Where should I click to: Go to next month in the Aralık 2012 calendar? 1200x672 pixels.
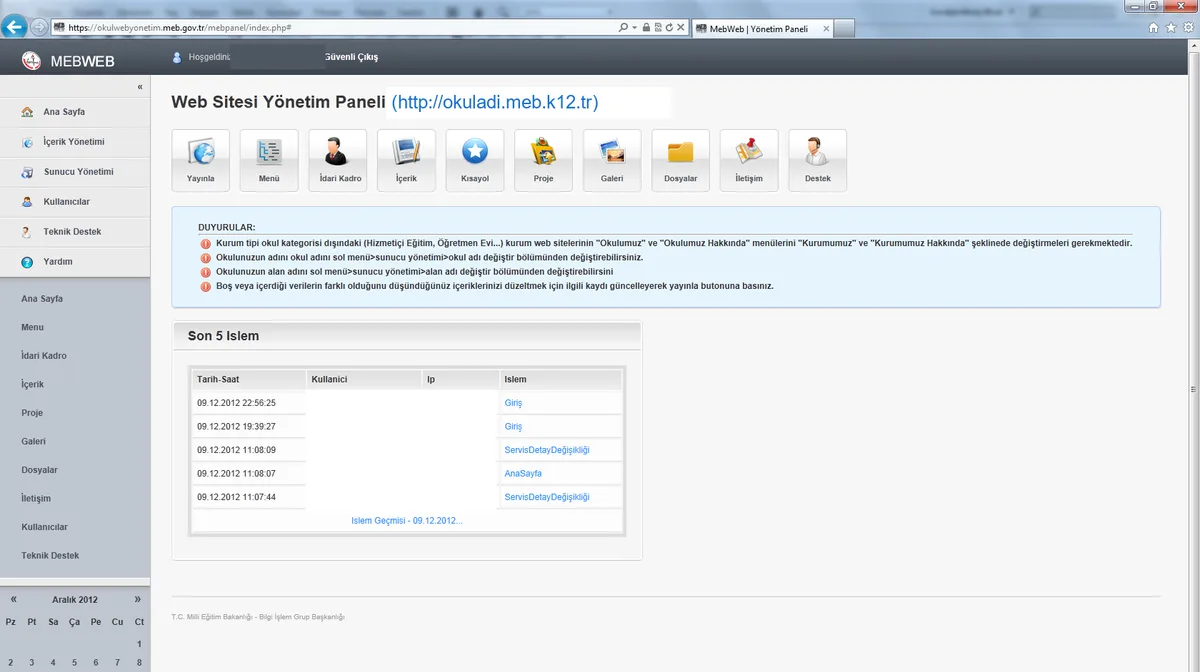(137, 599)
